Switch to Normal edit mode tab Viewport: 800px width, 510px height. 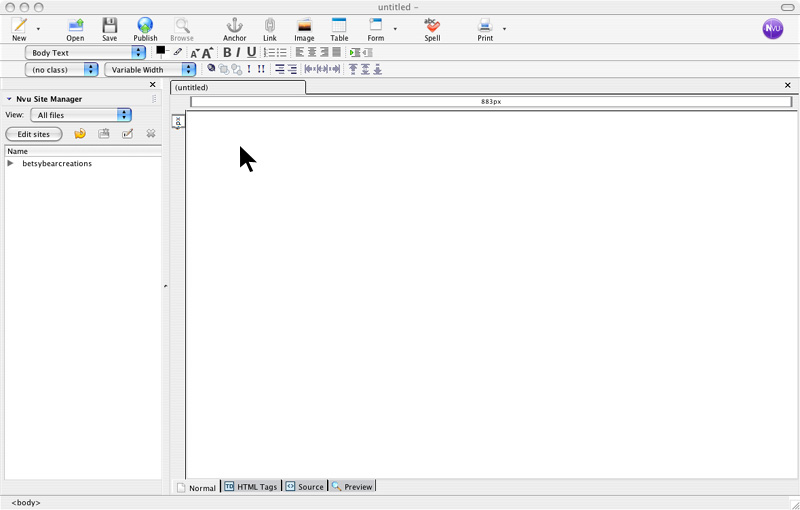coord(196,488)
